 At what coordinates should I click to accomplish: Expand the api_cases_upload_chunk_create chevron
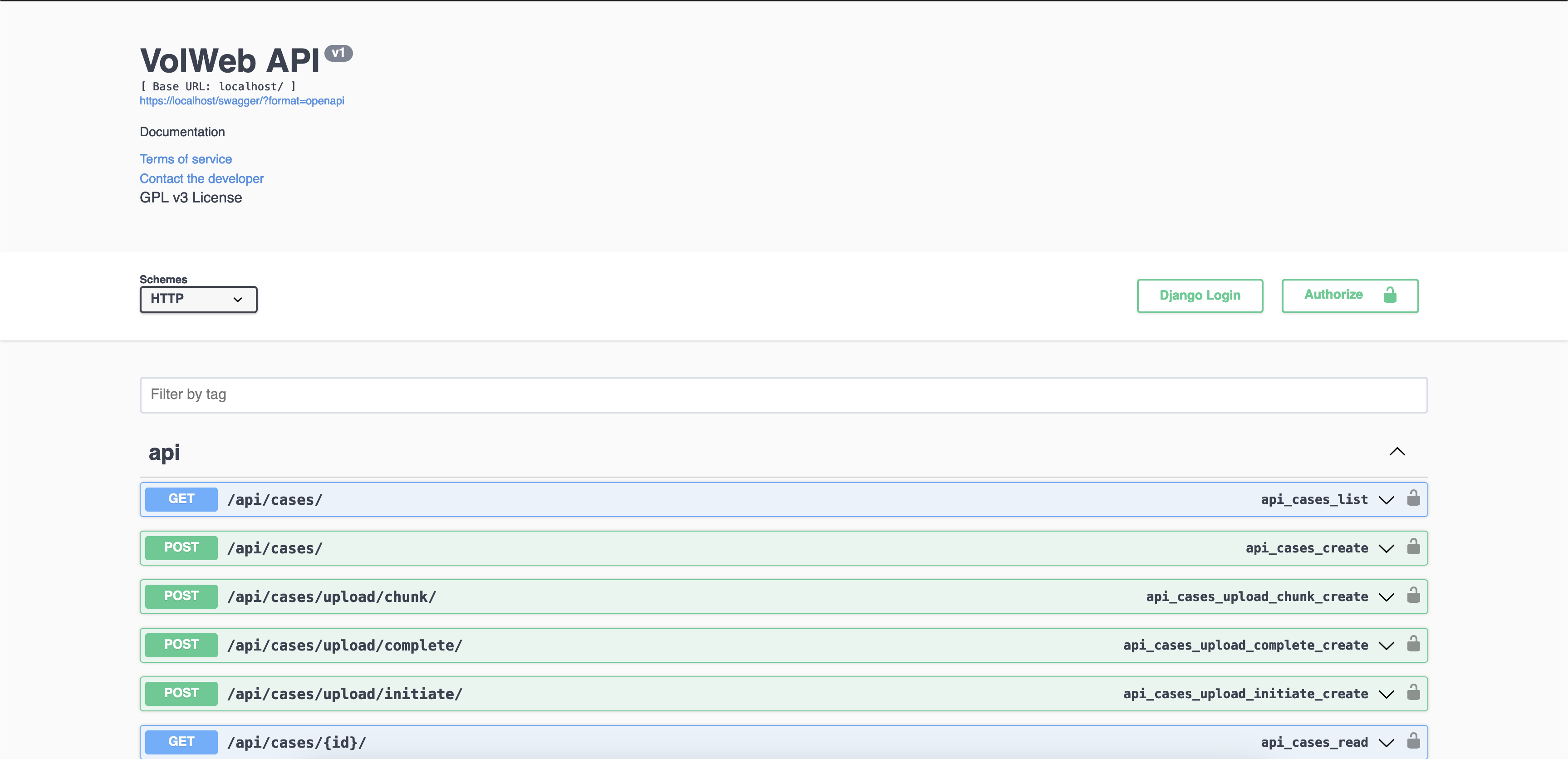pyautogui.click(x=1386, y=597)
